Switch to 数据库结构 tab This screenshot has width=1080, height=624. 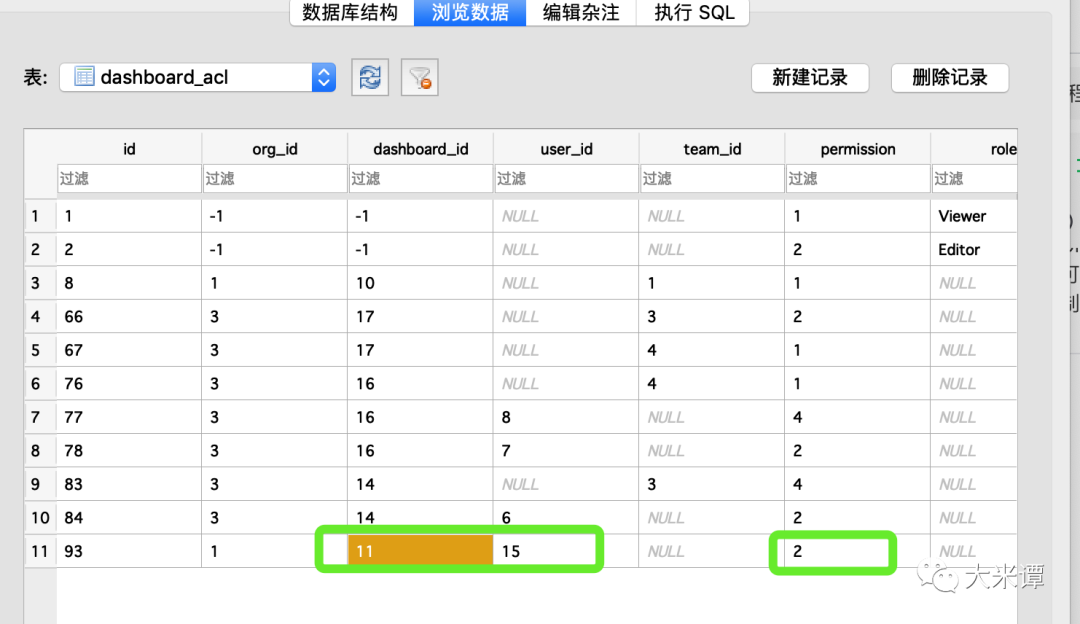[x=351, y=12]
